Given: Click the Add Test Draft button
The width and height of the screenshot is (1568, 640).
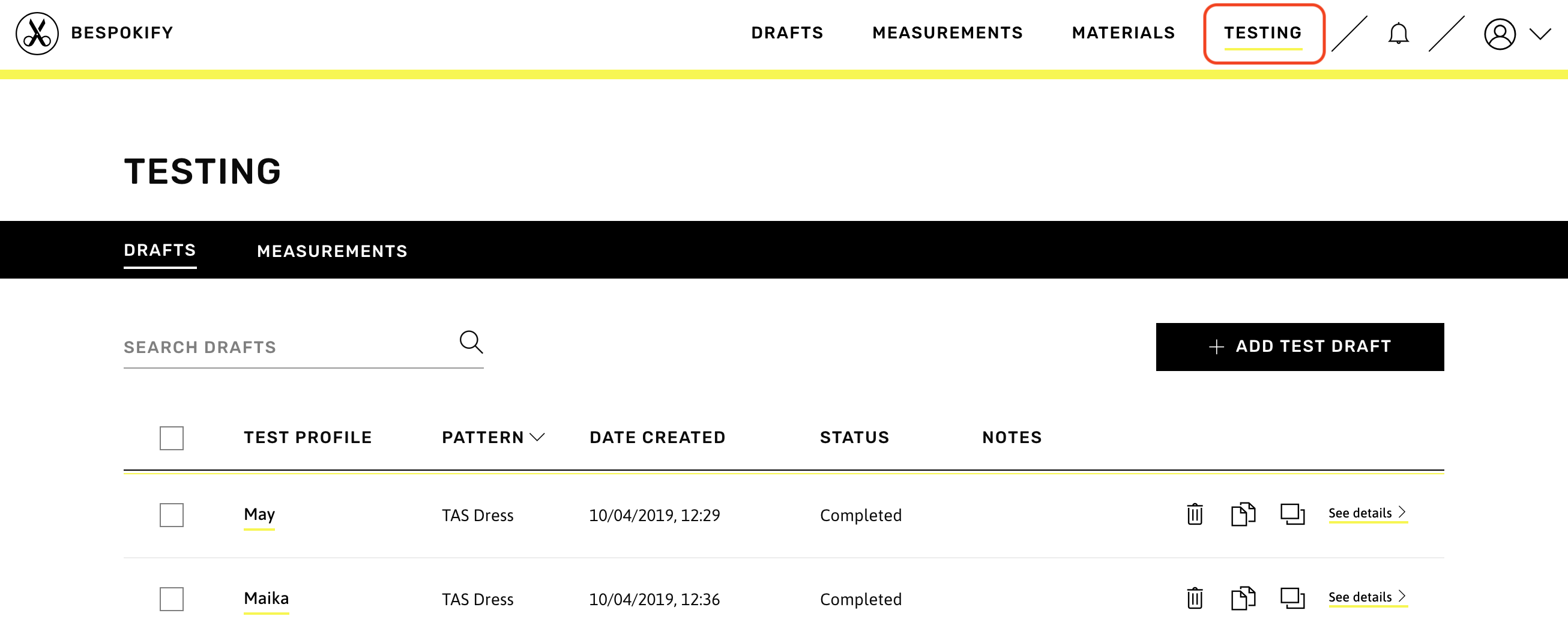Looking at the screenshot, I should coord(1300,347).
